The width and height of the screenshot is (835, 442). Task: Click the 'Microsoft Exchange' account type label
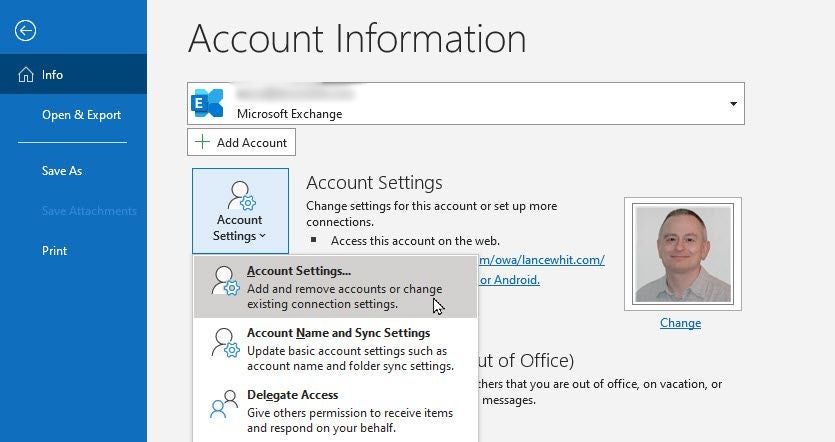290,114
